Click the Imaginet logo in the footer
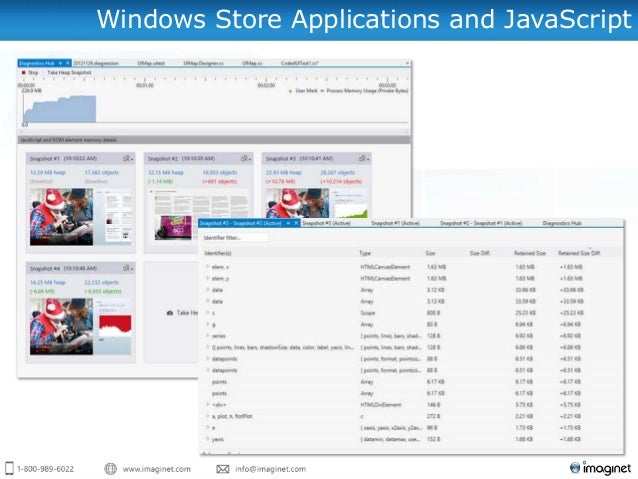Screen dimensions: 638x479 tap(600, 468)
